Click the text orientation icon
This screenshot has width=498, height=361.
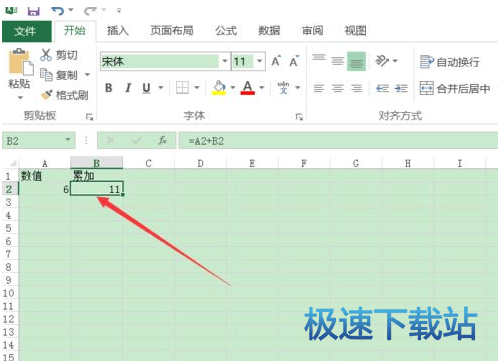tap(382, 61)
